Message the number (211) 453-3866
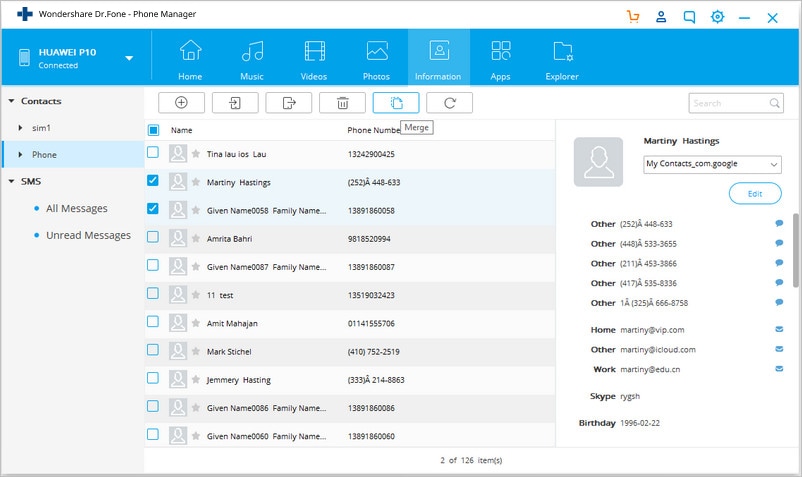 (779, 263)
